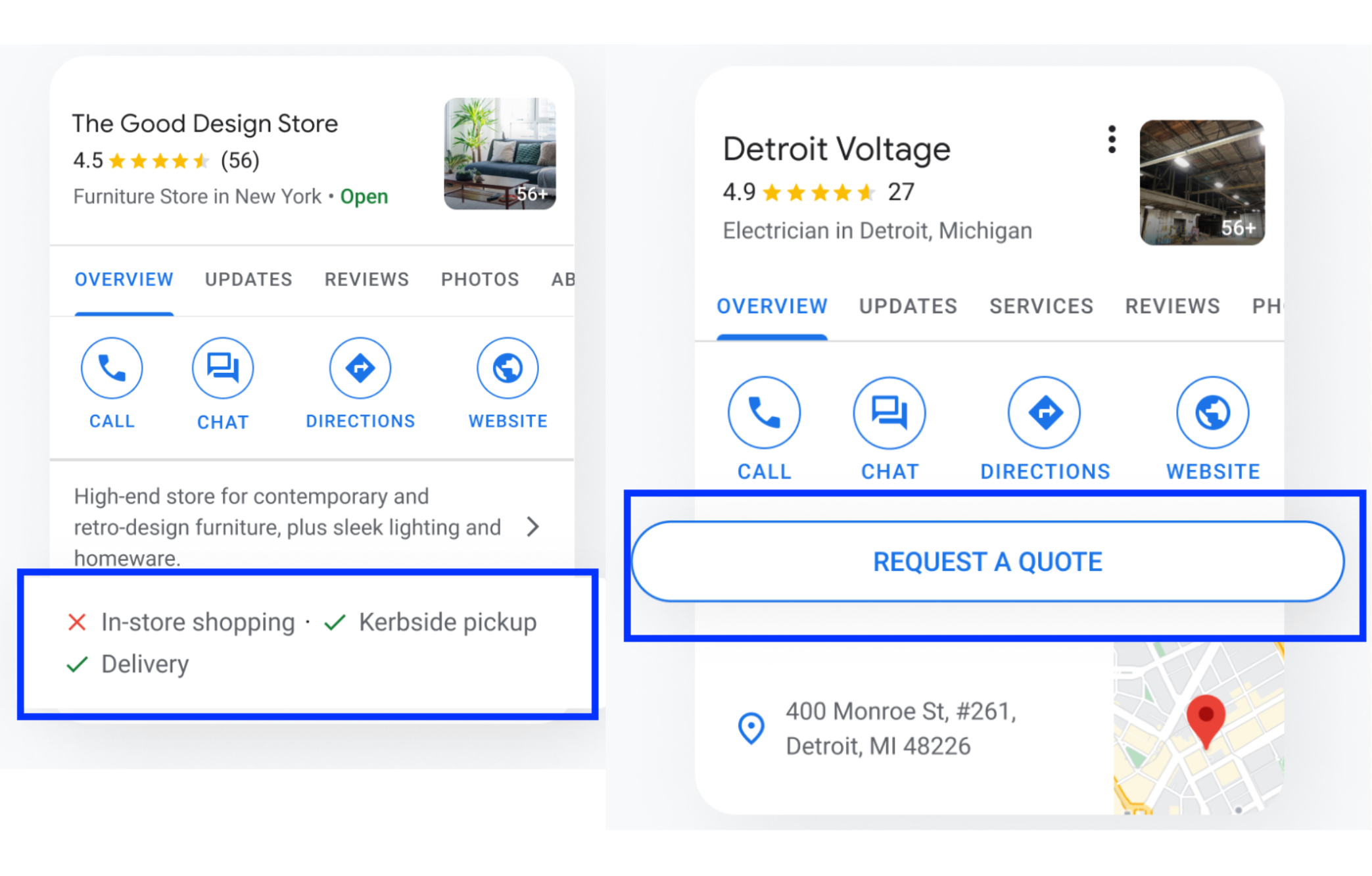Viewport: 1372px width, 876px height.
Task: Click Electrician in Detroit, Michigan text
Action: pyautogui.click(x=877, y=231)
